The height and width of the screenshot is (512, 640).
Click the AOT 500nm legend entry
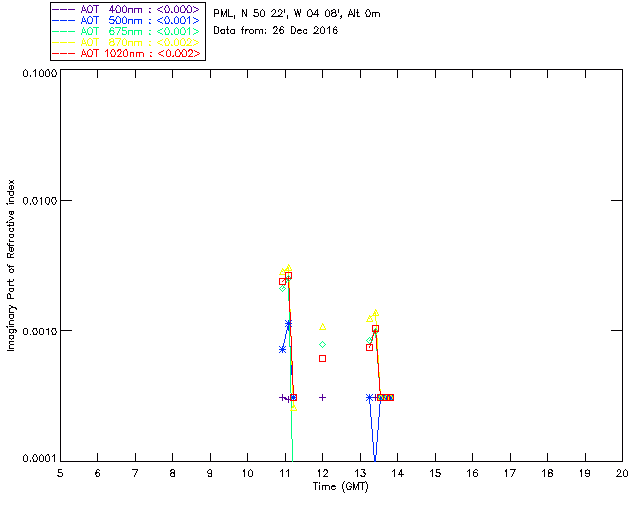tap(126, 20)
